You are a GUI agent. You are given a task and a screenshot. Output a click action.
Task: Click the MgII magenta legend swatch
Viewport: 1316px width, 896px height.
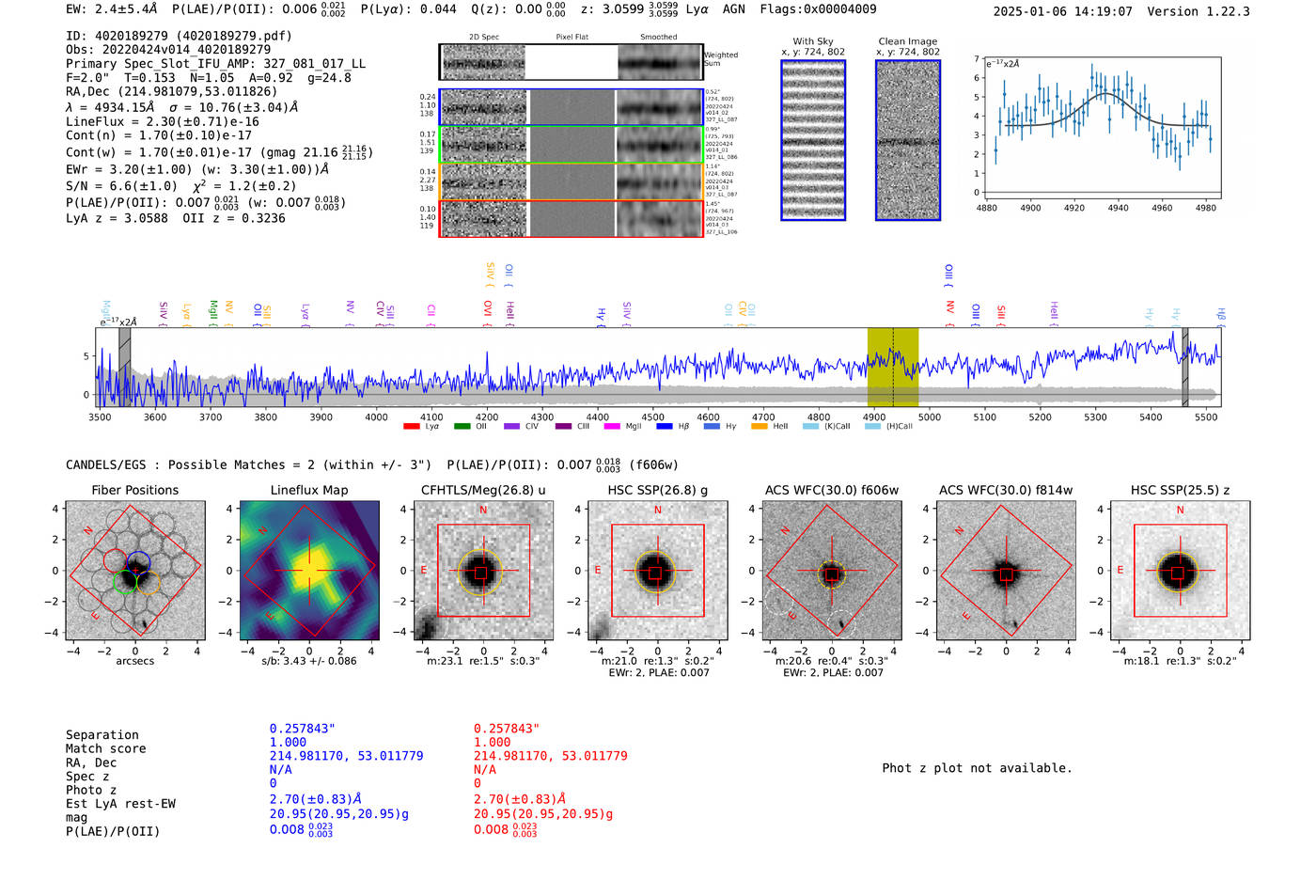[612, 426]
